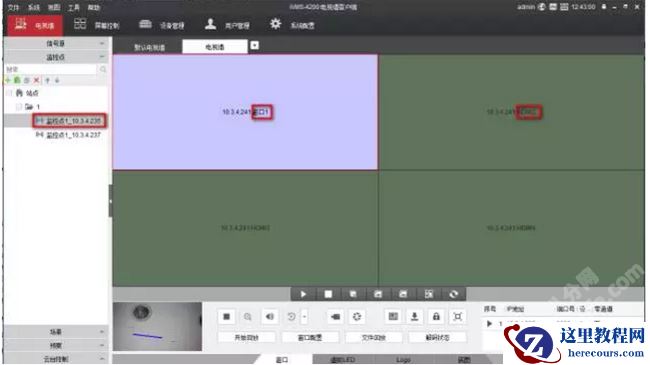Select the 10.3.4.241 HDMI4 wall window

click(512, 228)
